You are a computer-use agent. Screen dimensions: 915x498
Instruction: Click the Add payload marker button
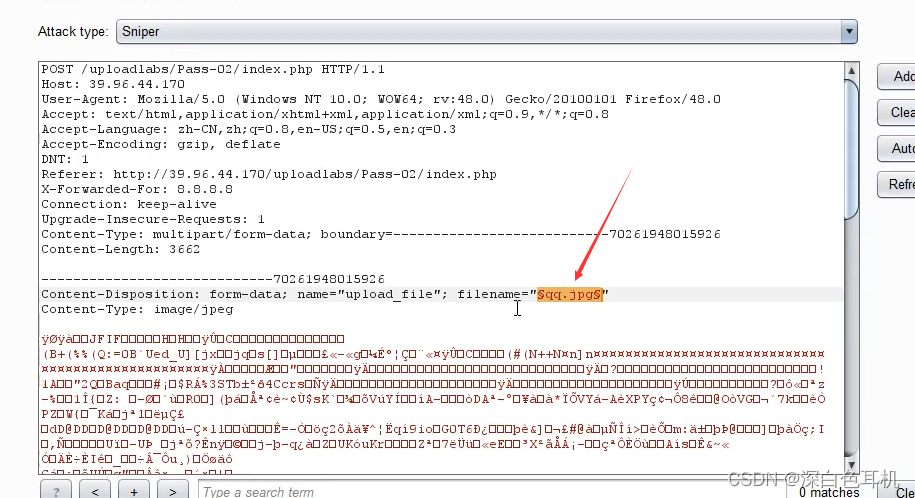click(x=897, y=76)
